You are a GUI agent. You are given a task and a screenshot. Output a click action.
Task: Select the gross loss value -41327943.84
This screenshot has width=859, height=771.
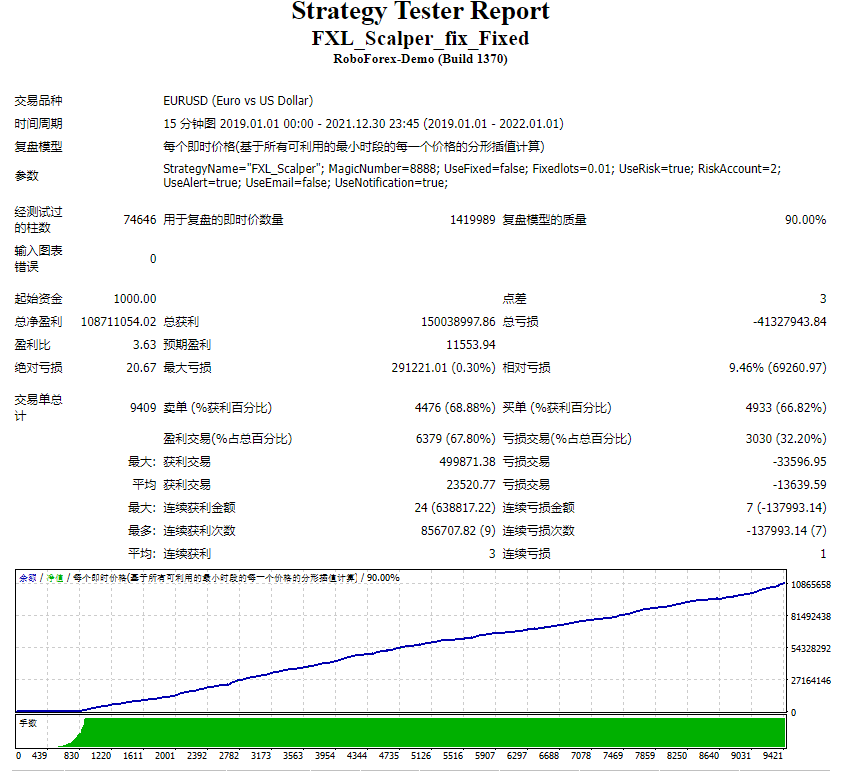point(789,322)
